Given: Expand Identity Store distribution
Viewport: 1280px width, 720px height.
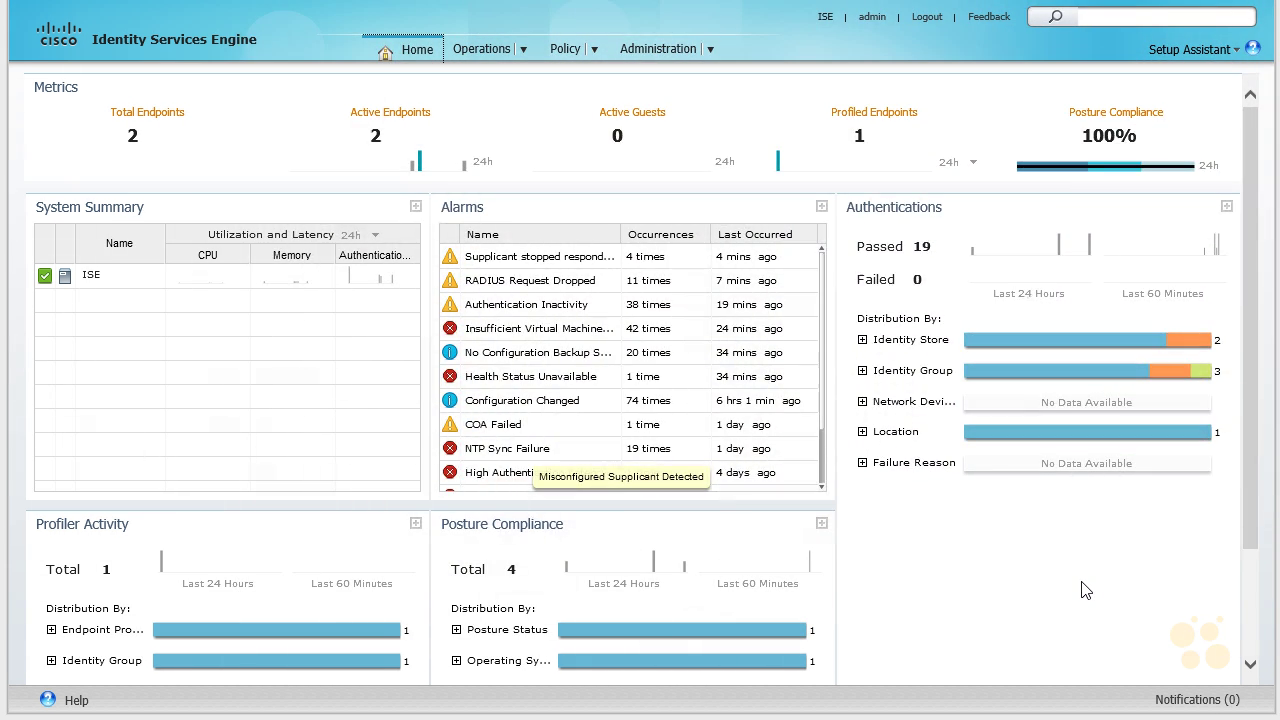Looking at the screenshot, I should coord(863,340).
